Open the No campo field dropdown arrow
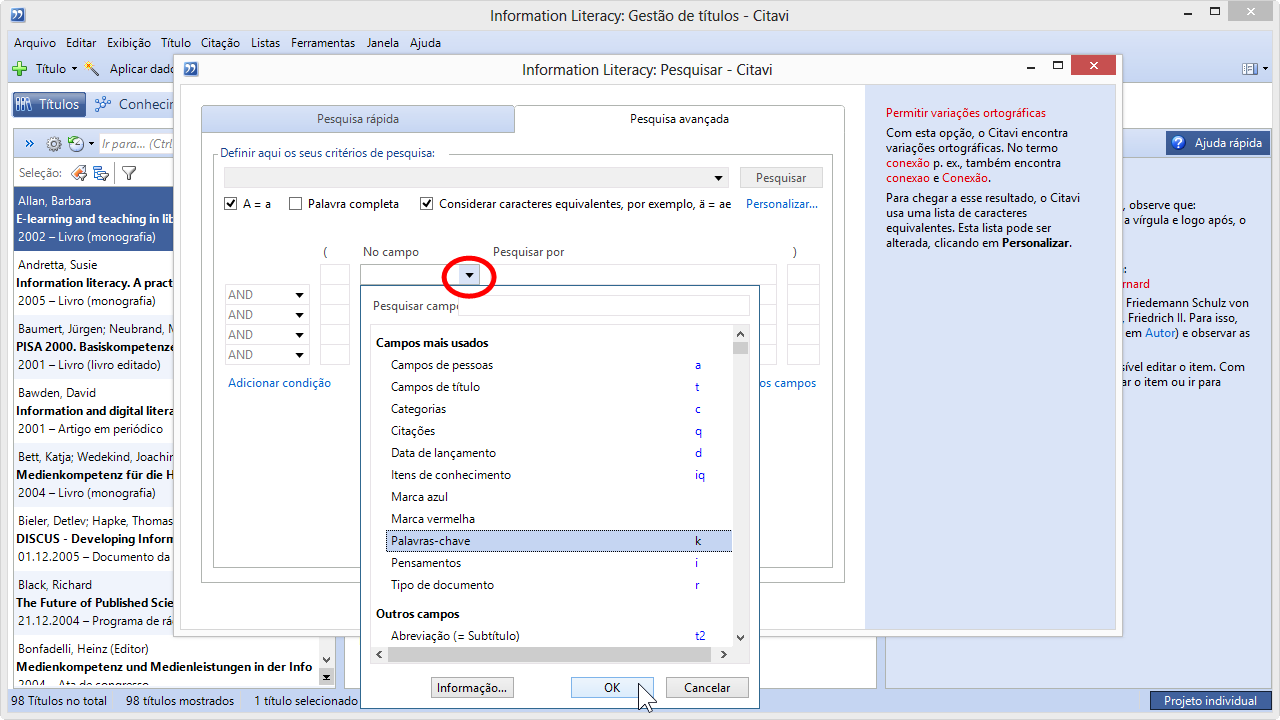The height and width of the screenshot is (720, 1280). (469, 275)
